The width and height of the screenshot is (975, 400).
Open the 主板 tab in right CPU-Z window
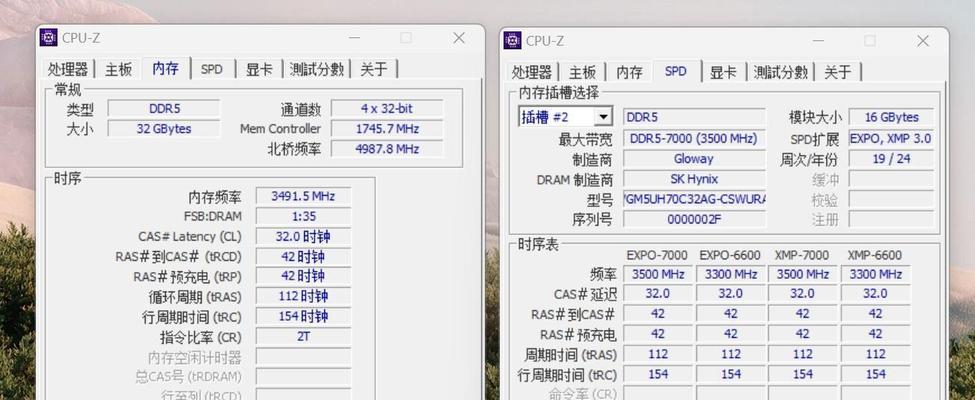[x=582, y=72]
